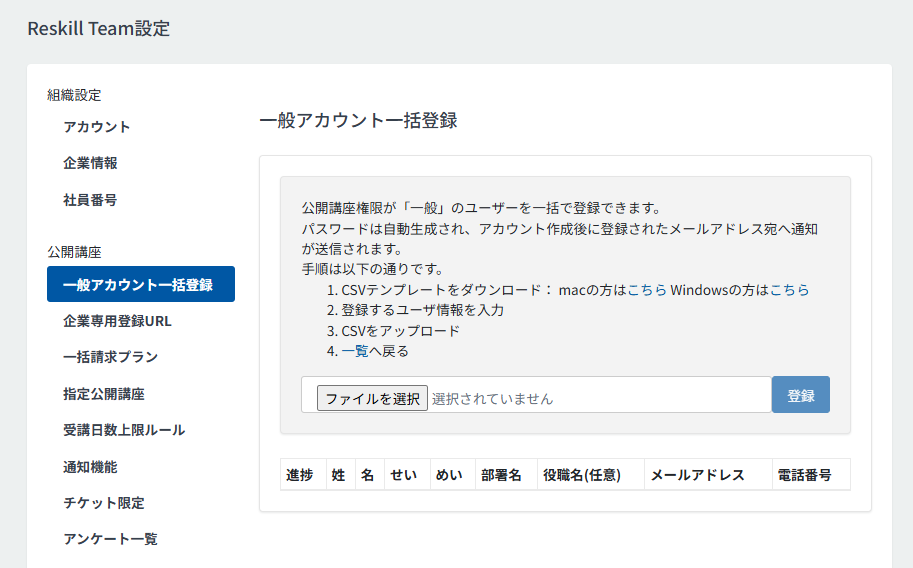Navigate to 一括請求プラン
The height and width of the screenshot is (568, 913).
pyautogui.click(x=110, y=357)
